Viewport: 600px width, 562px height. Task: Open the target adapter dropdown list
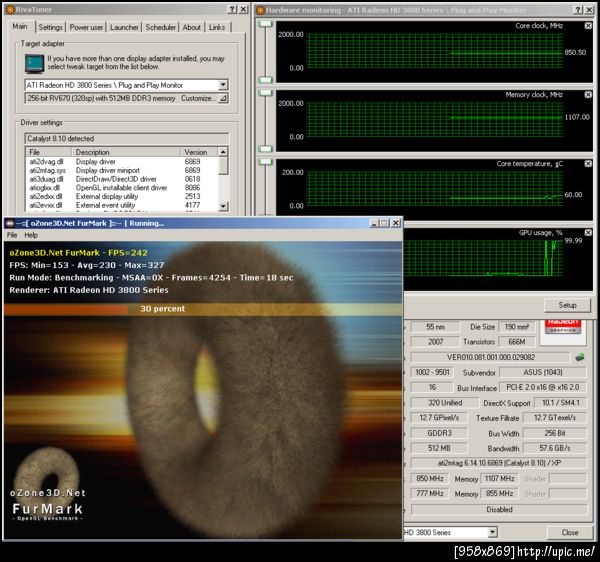click(x=222, y=85)
